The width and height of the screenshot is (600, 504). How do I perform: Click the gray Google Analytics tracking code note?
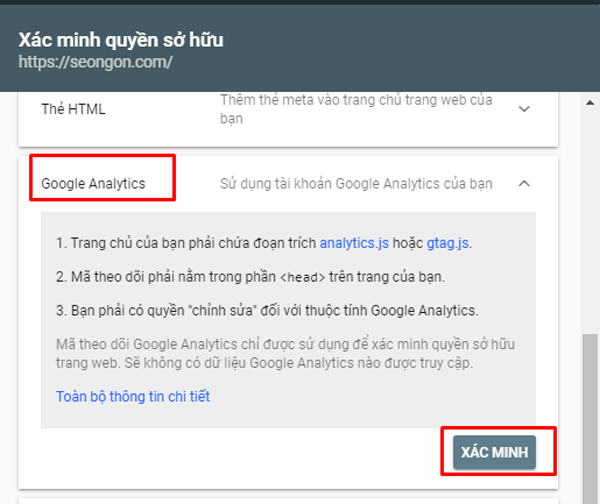[285, 353]
